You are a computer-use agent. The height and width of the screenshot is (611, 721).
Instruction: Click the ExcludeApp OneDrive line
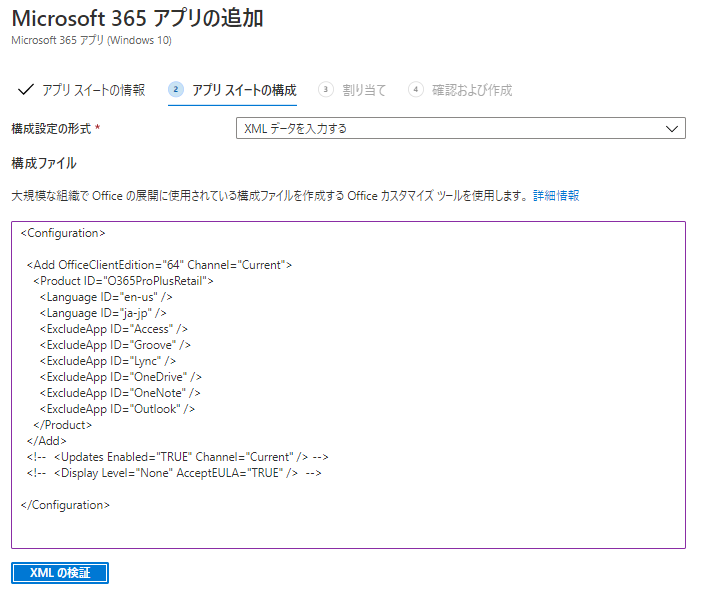[120, 377]
